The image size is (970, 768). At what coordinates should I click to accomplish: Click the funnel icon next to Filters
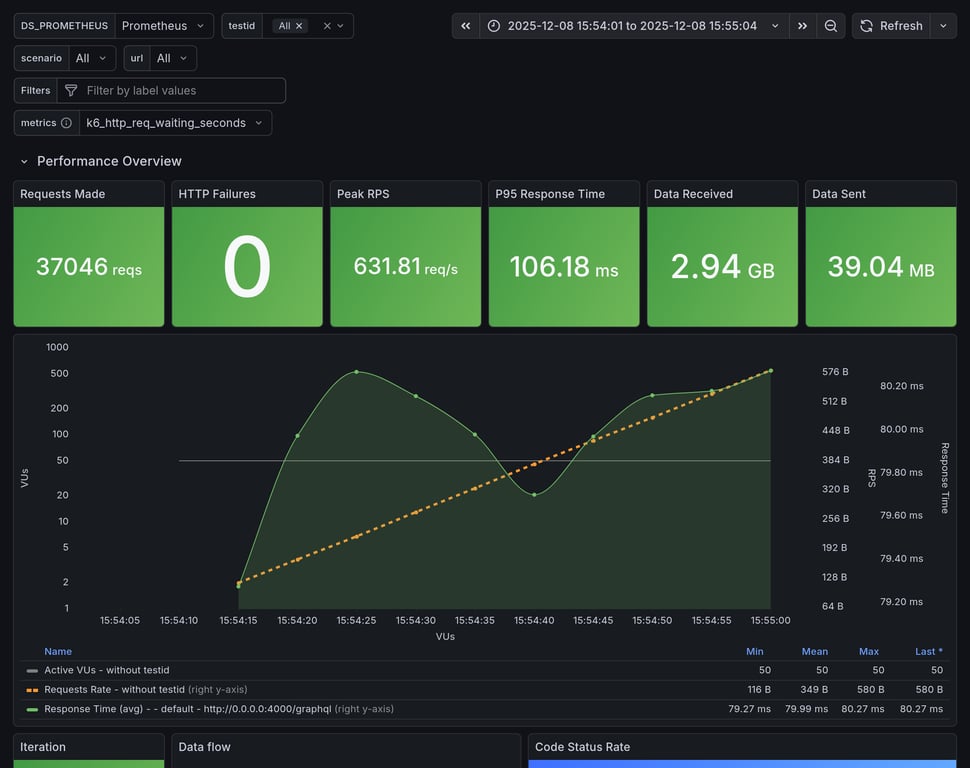click(x=70, y=90)
